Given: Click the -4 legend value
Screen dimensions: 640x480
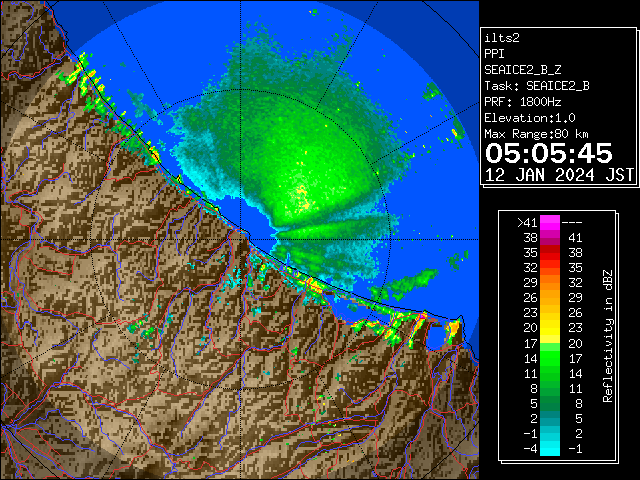Looking at the screenshot, I should pos(530,449).
